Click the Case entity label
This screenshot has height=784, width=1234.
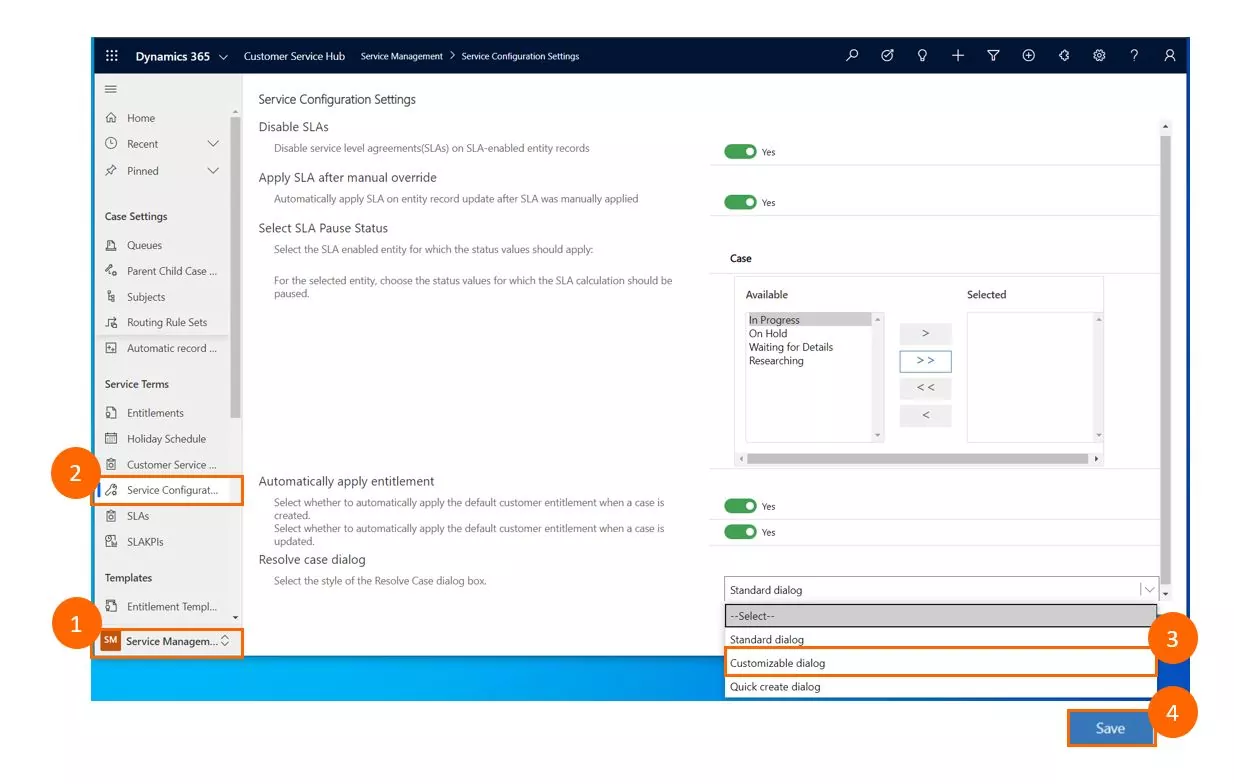pyautogui.click(x=741, y=258)
